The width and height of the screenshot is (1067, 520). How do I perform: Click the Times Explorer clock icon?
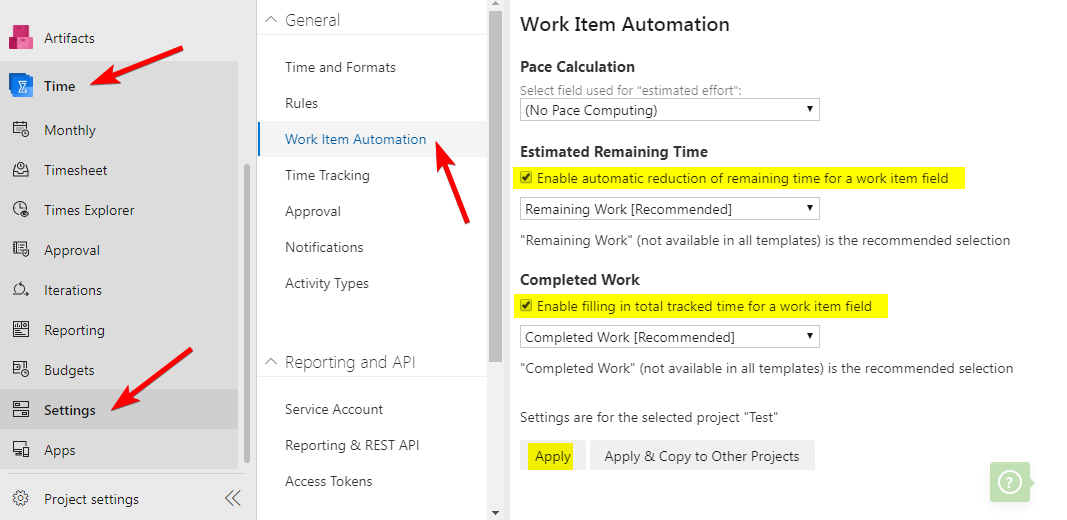[x=21, y=210]
